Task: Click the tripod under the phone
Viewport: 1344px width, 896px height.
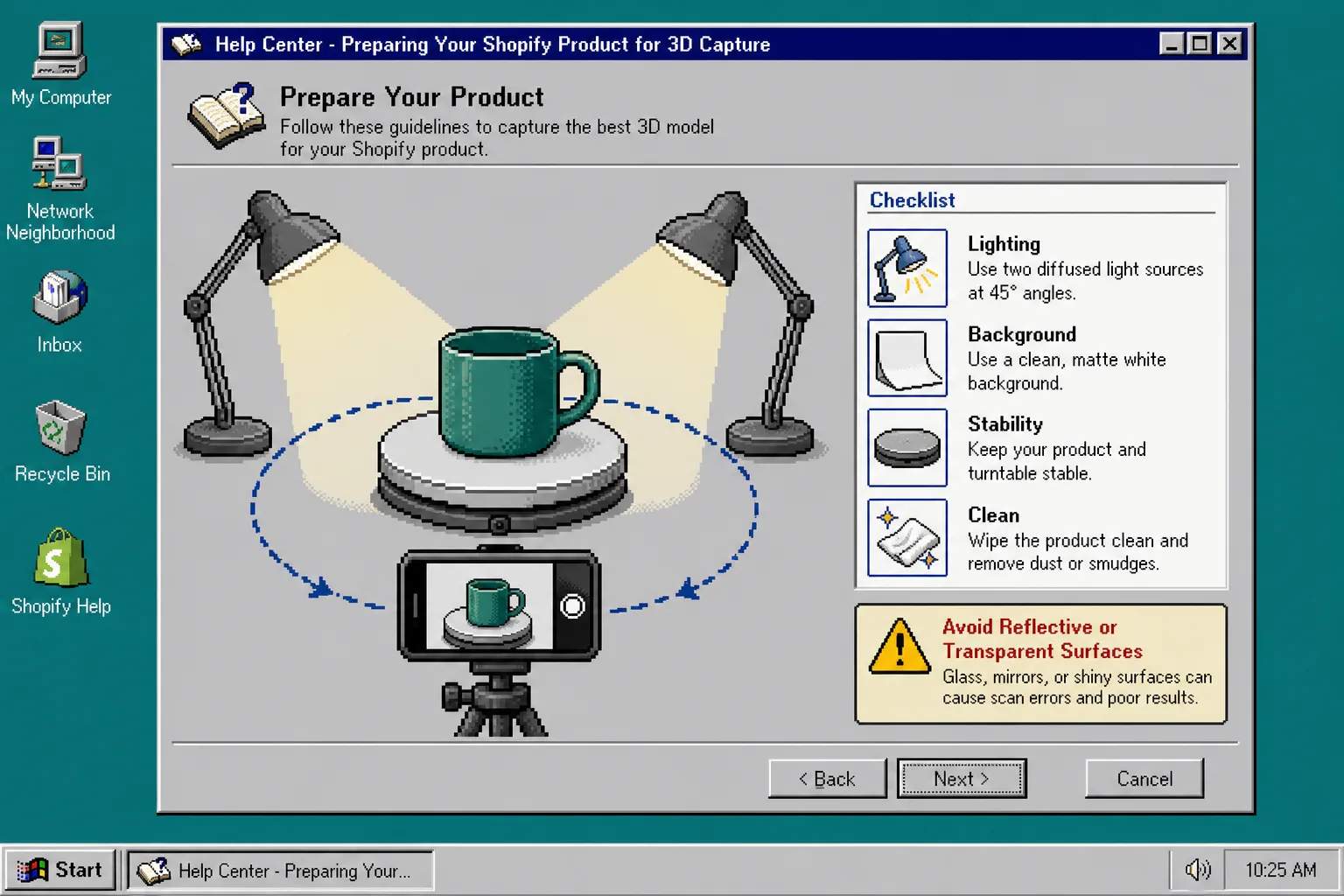Action: tap(497, 698)
